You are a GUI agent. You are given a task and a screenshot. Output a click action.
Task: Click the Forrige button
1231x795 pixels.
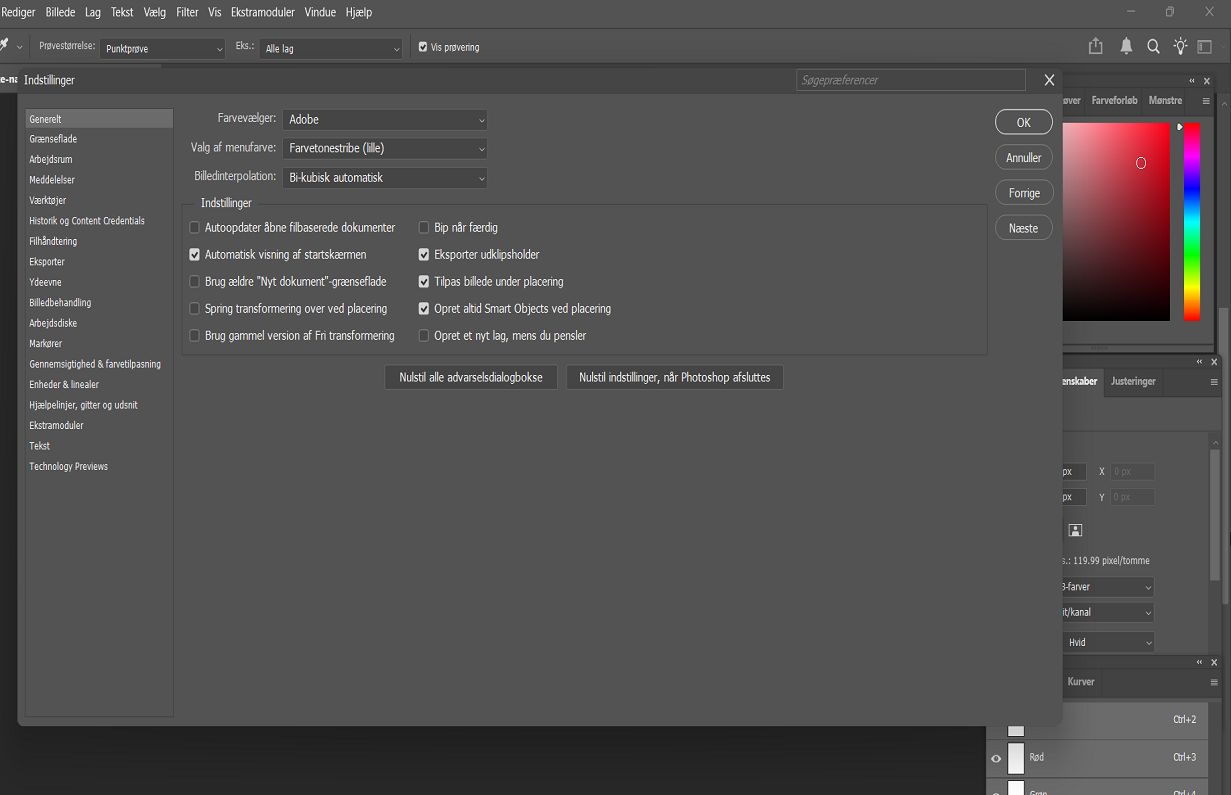pyautogui.click(x=1024, y=193)
